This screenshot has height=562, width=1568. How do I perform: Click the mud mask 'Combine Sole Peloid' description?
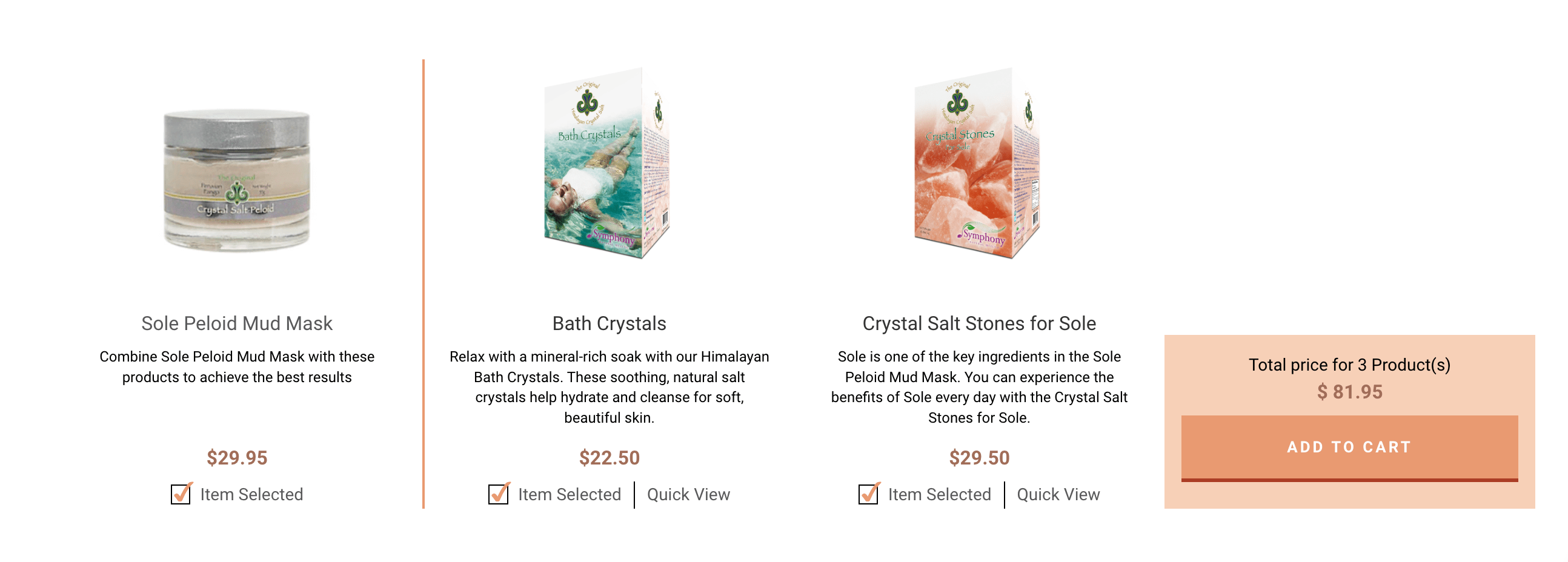[237, 367]
